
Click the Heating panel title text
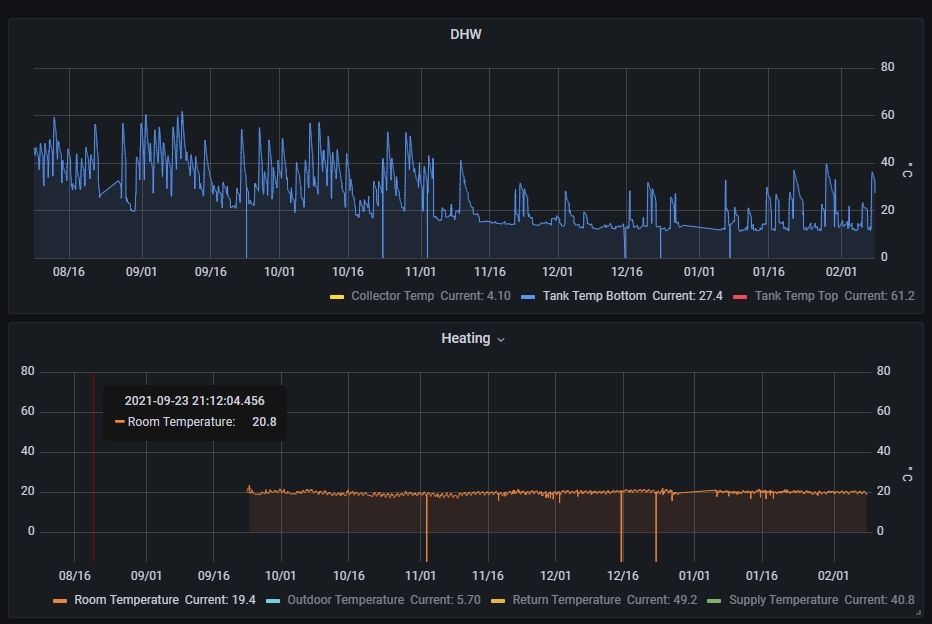(x=465, y=339)
